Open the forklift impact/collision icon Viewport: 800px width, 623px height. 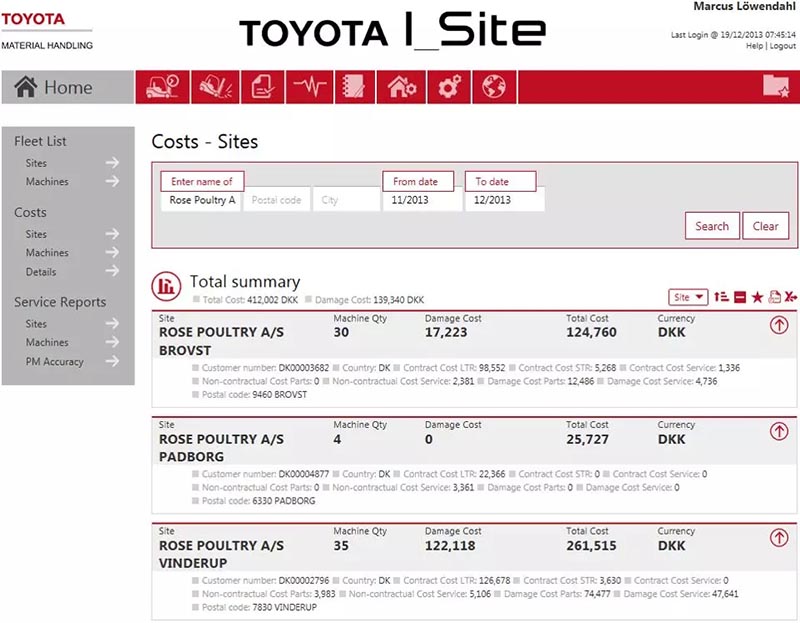click(x=215, y=87)
